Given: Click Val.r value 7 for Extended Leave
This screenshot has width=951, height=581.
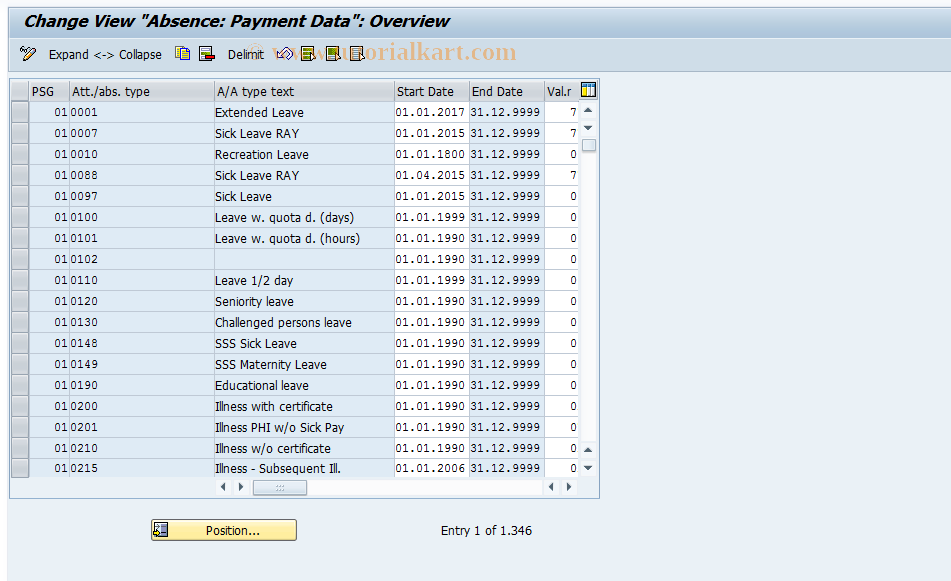Looking at the screenshot, I should (x=561, y=112).
